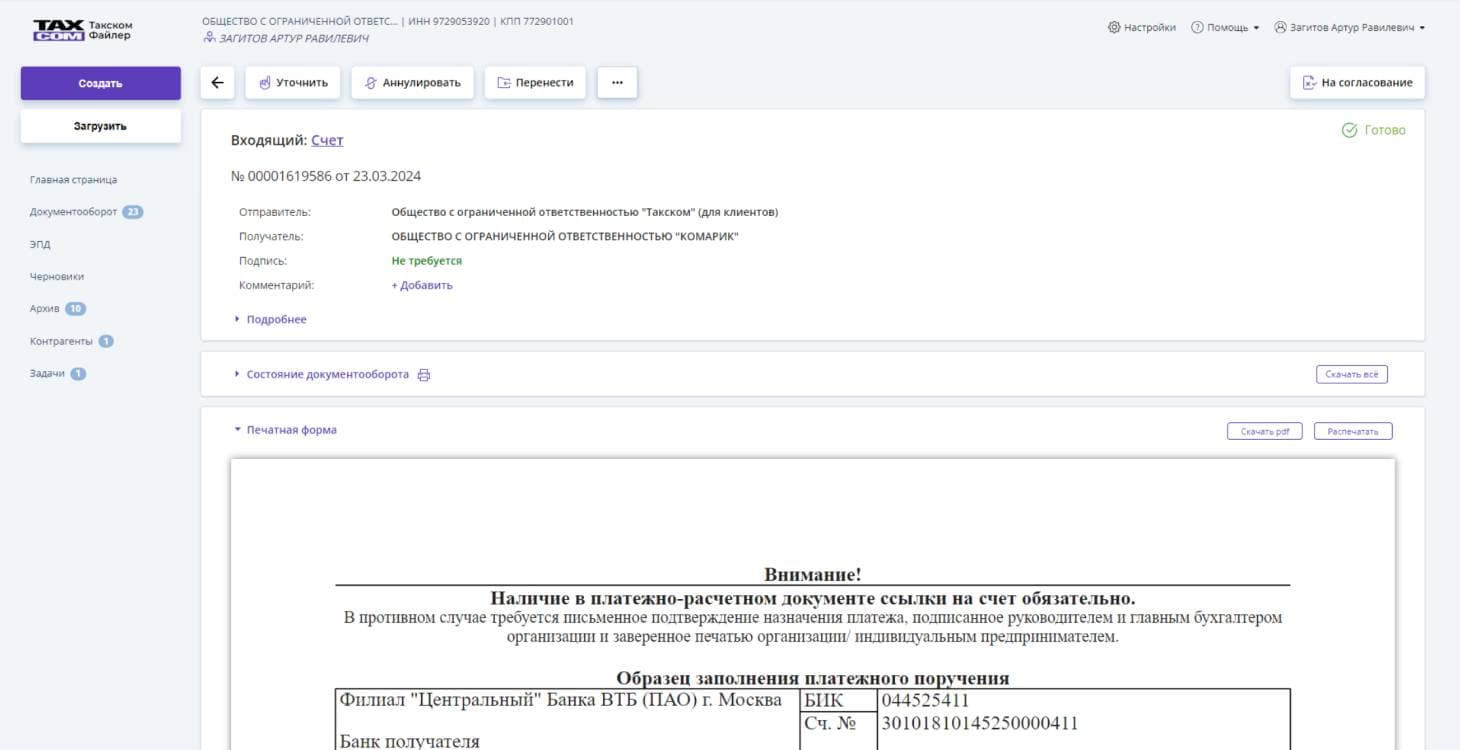Click the Распечатать button
The image size is (1460, 750).
(1353, 431)
